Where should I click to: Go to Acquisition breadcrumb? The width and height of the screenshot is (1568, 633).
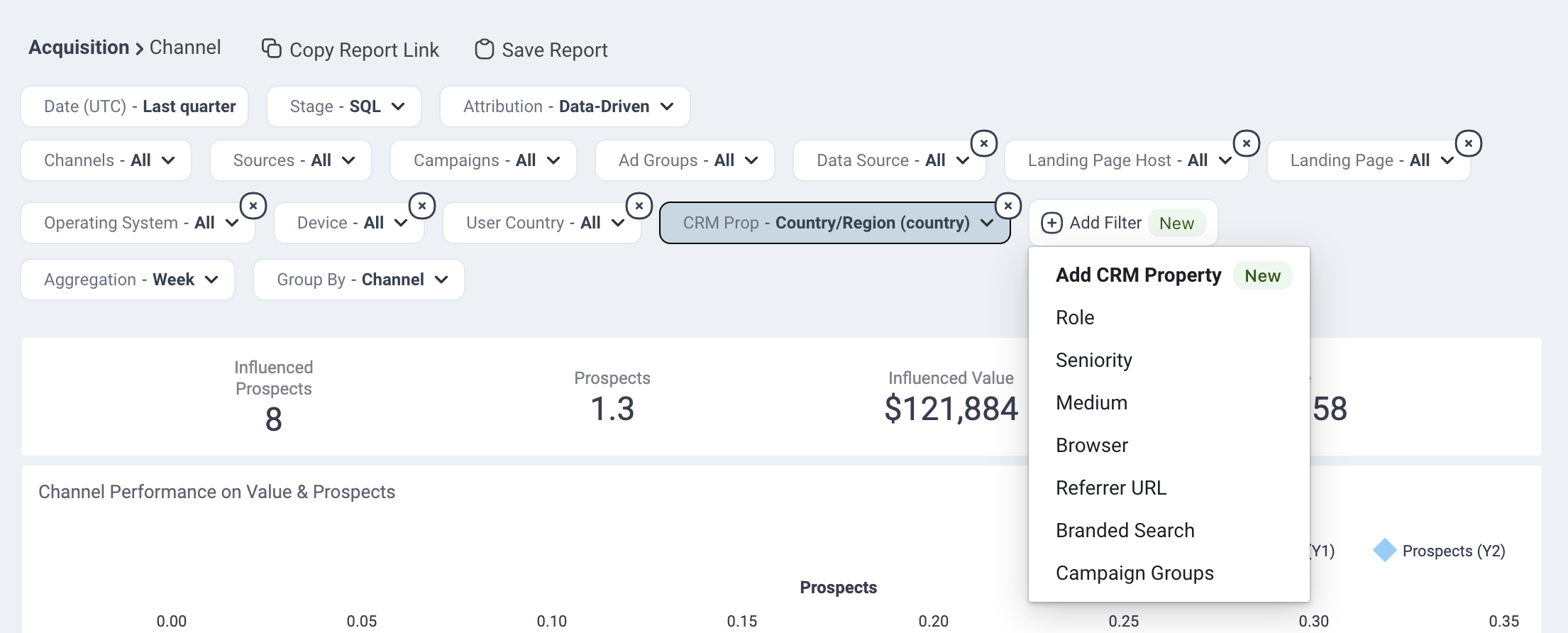[79, 47]
